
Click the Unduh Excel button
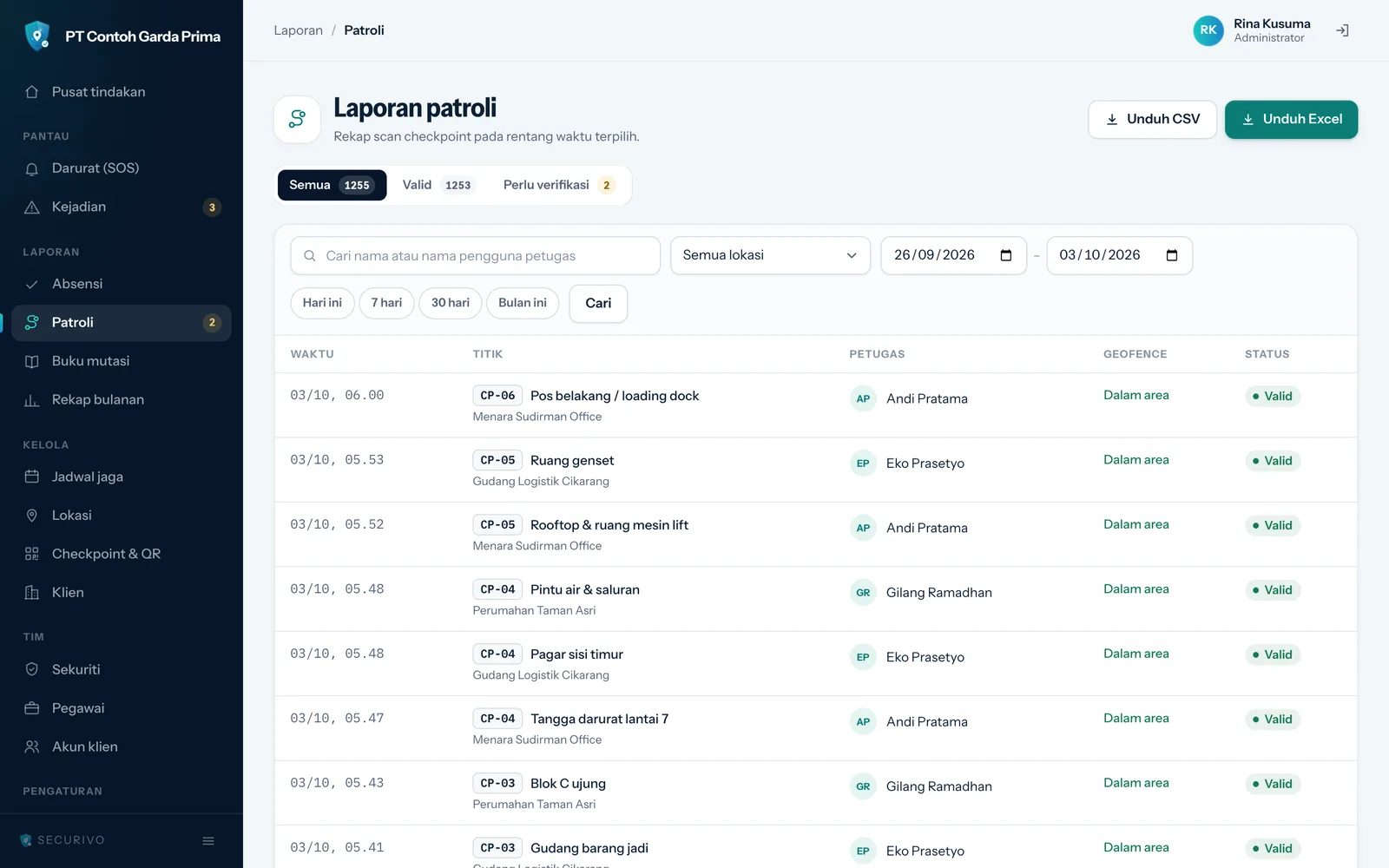pos(1291,120)
